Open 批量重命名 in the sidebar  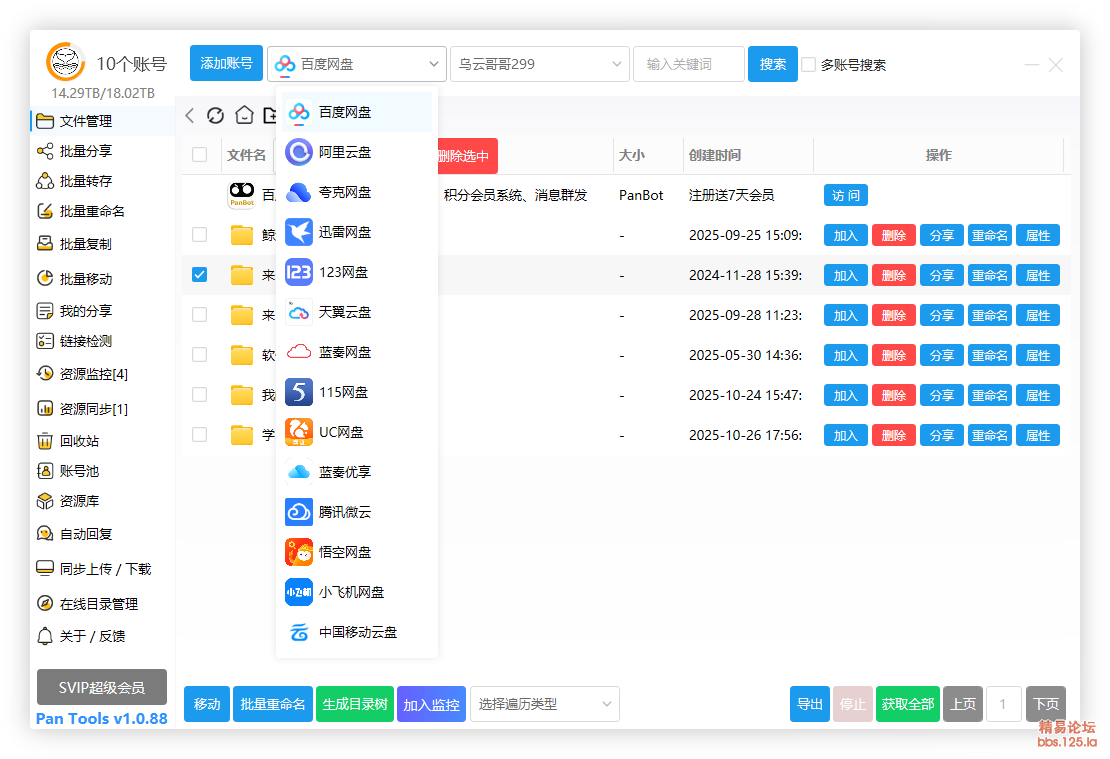103,211
